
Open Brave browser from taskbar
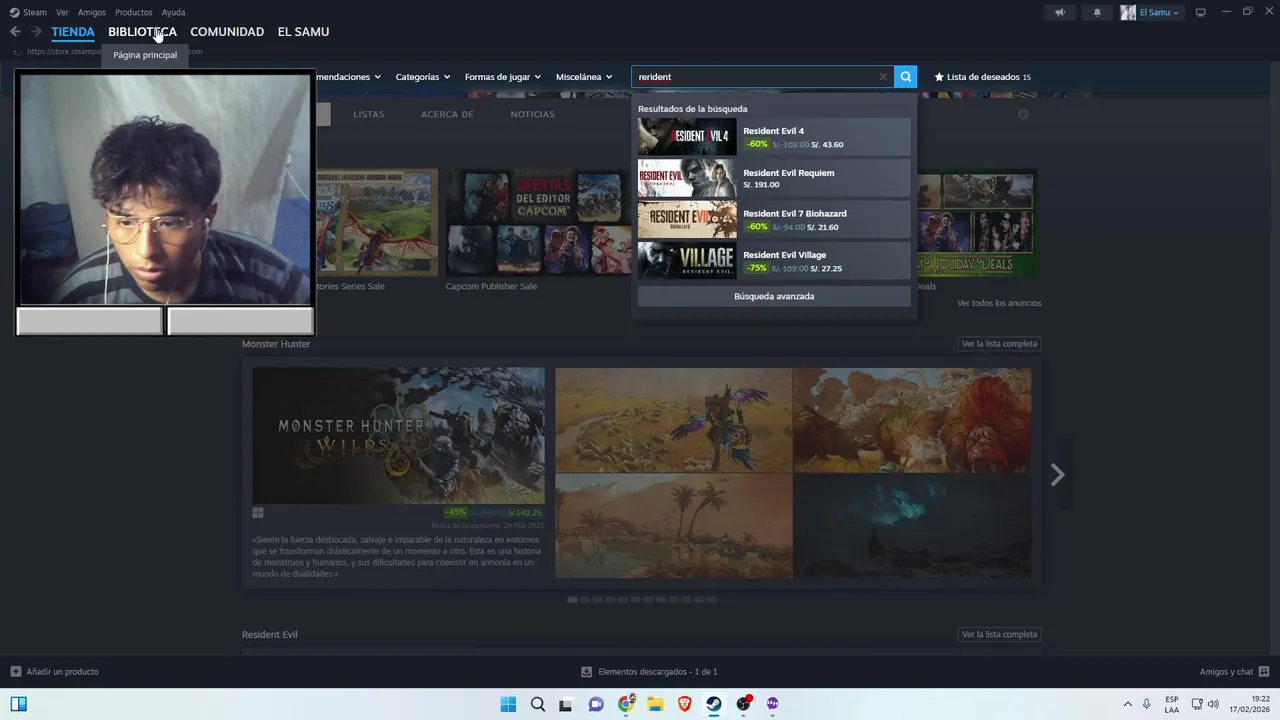click(685, 704)
